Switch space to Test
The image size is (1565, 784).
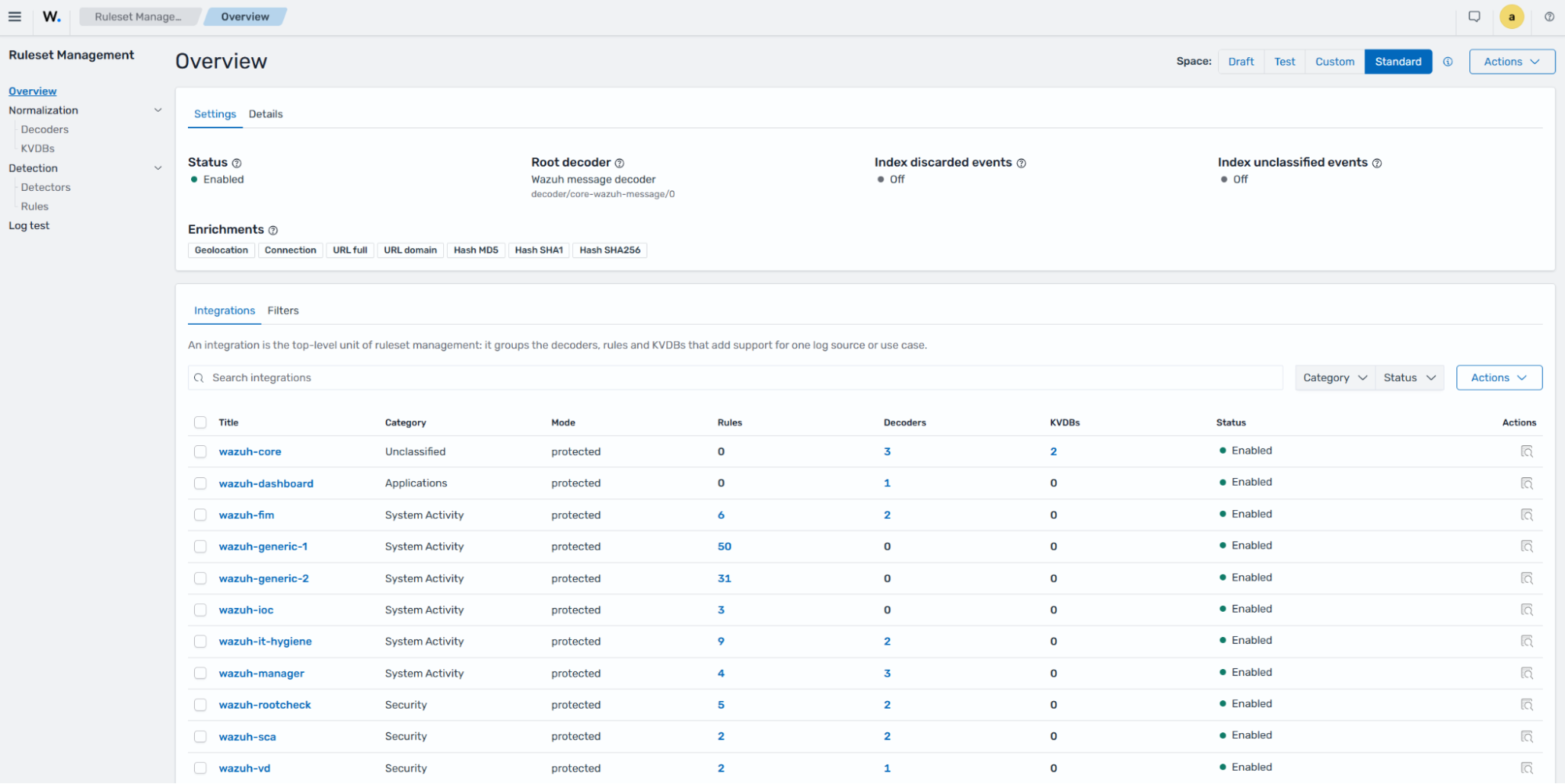click(1284, 62)
